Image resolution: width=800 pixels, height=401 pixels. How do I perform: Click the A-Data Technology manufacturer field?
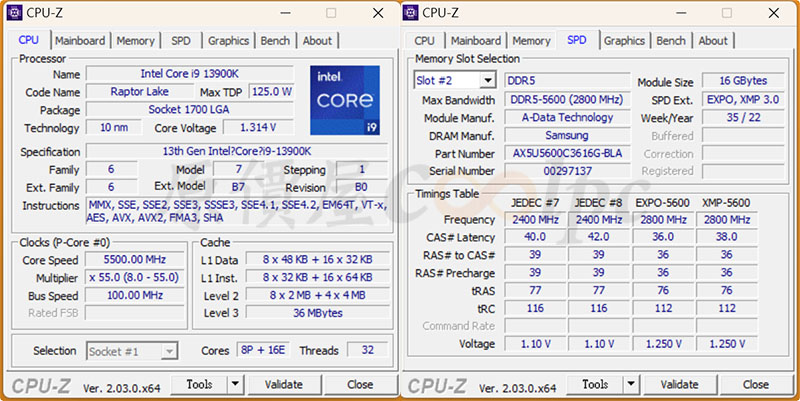[567, 118]
